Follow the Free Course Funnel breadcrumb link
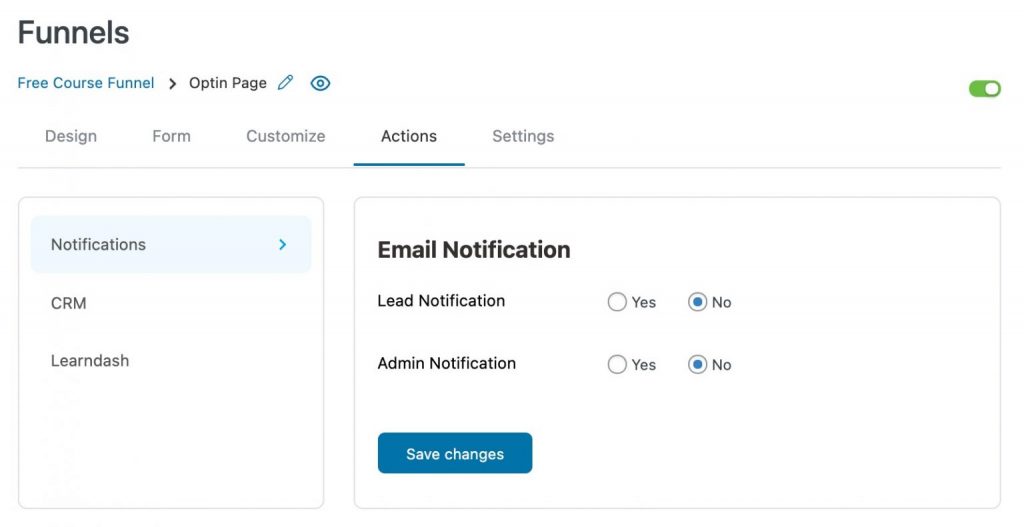The width and height of the screenshot is (1024, 527). pyautogui.click(x=86, y=83)
